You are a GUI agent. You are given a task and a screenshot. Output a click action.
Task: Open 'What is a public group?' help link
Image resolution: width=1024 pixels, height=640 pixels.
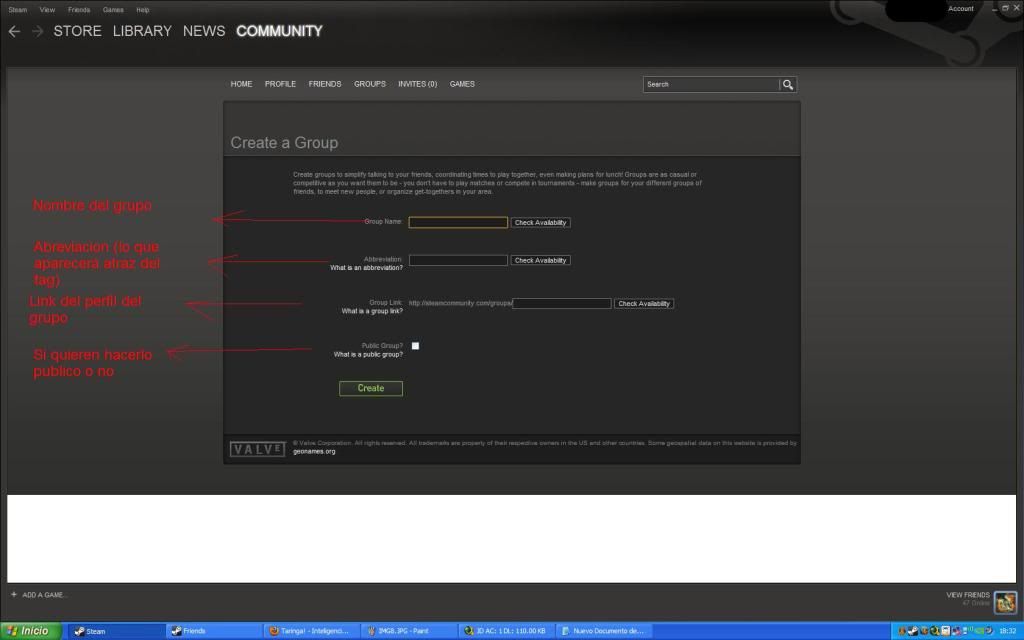368,355
